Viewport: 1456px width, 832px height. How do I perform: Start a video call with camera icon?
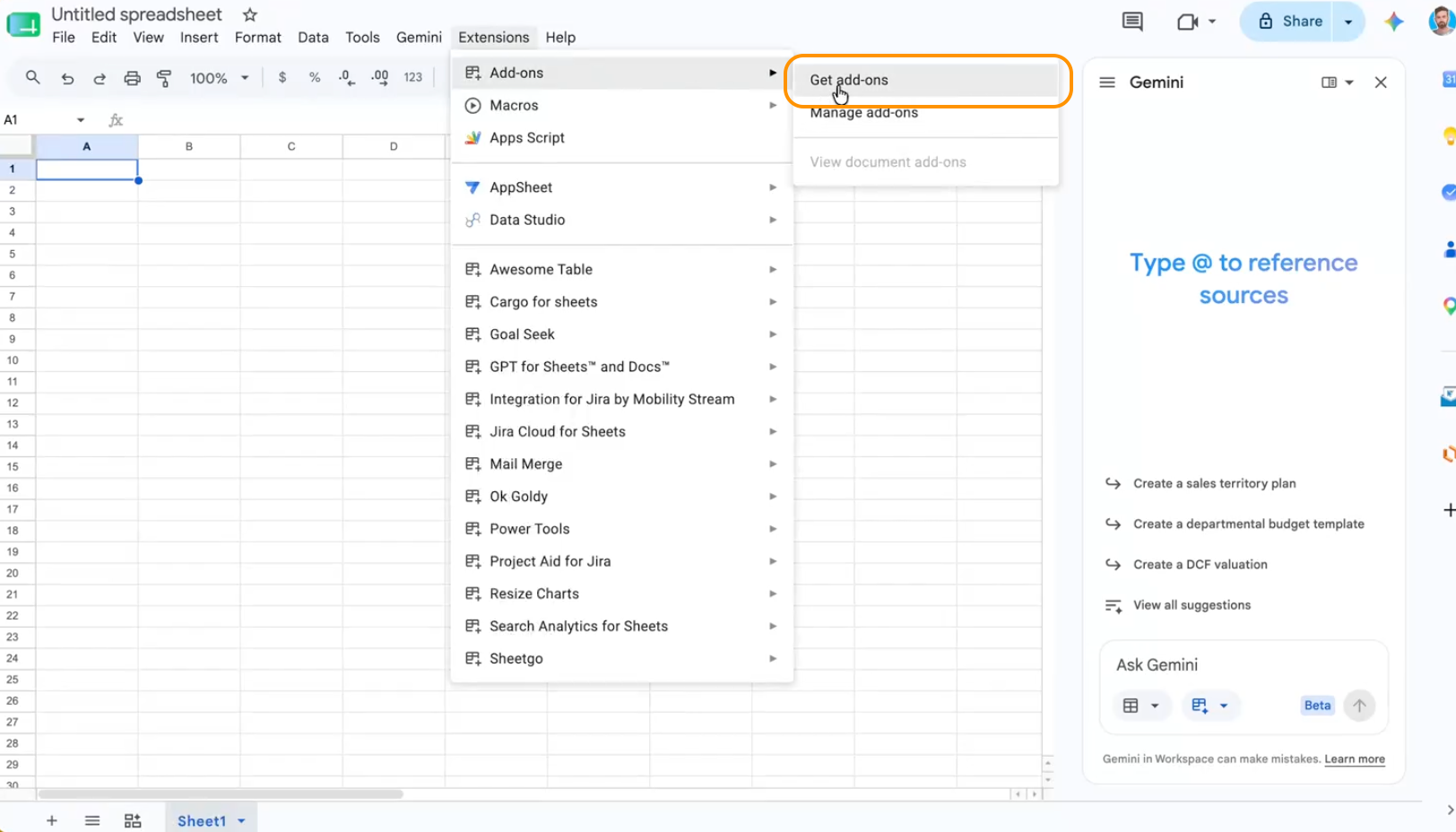coord(1188,22)
